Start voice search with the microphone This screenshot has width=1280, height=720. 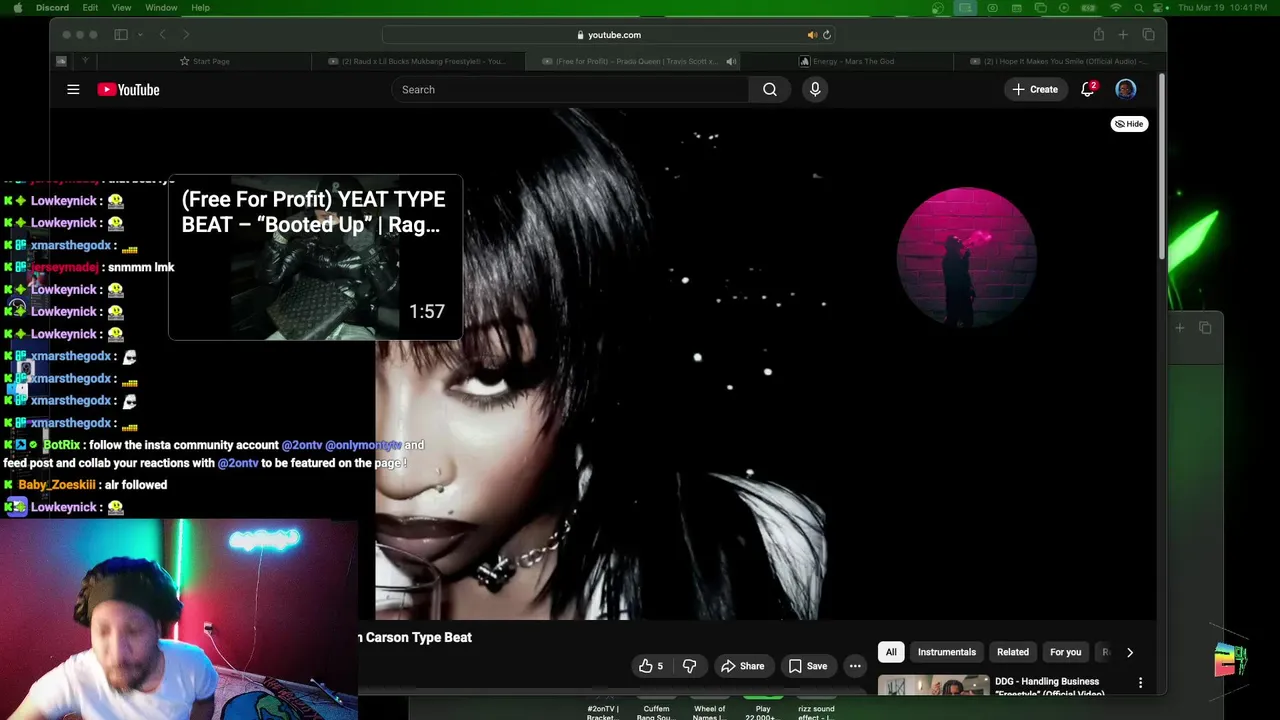coord(815,90)
